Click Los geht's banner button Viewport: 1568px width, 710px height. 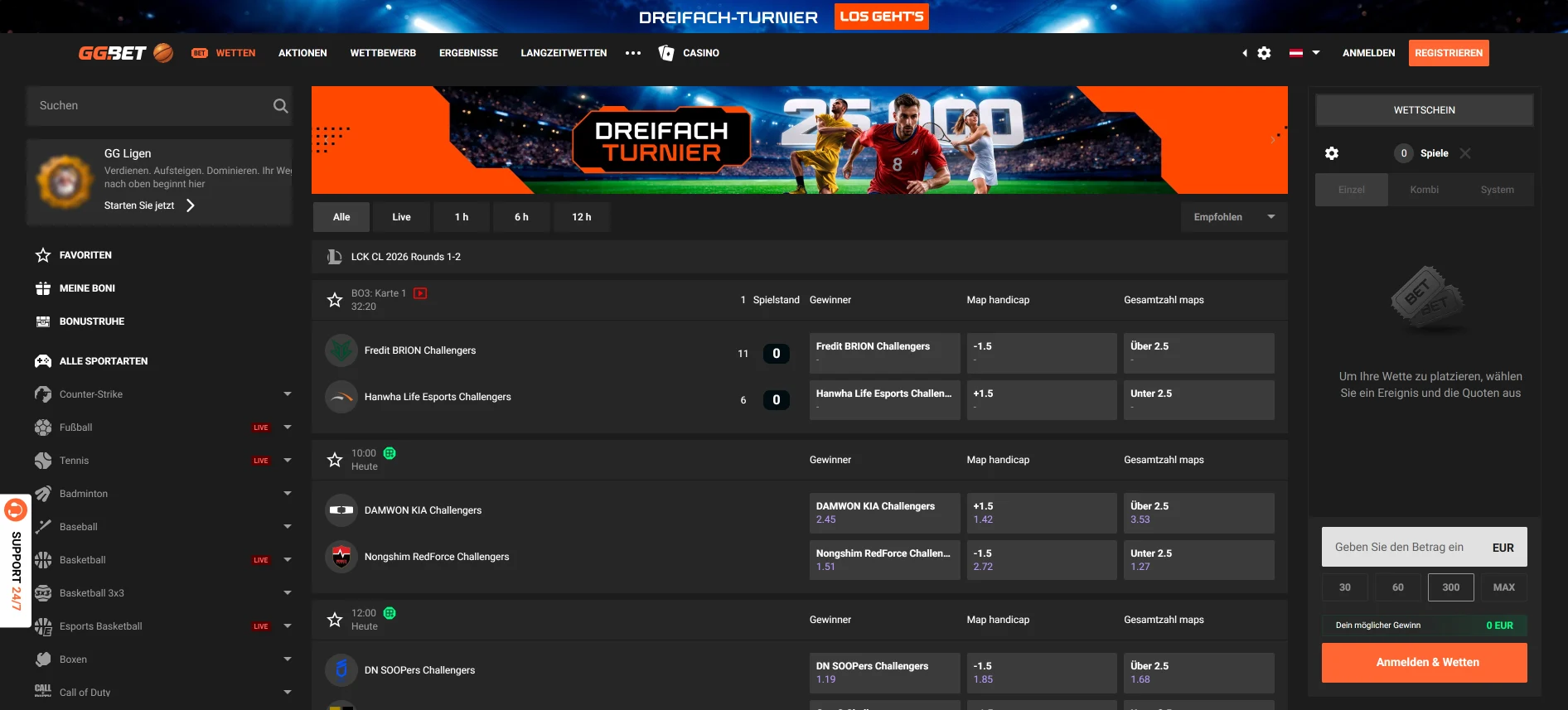[882, 17]
